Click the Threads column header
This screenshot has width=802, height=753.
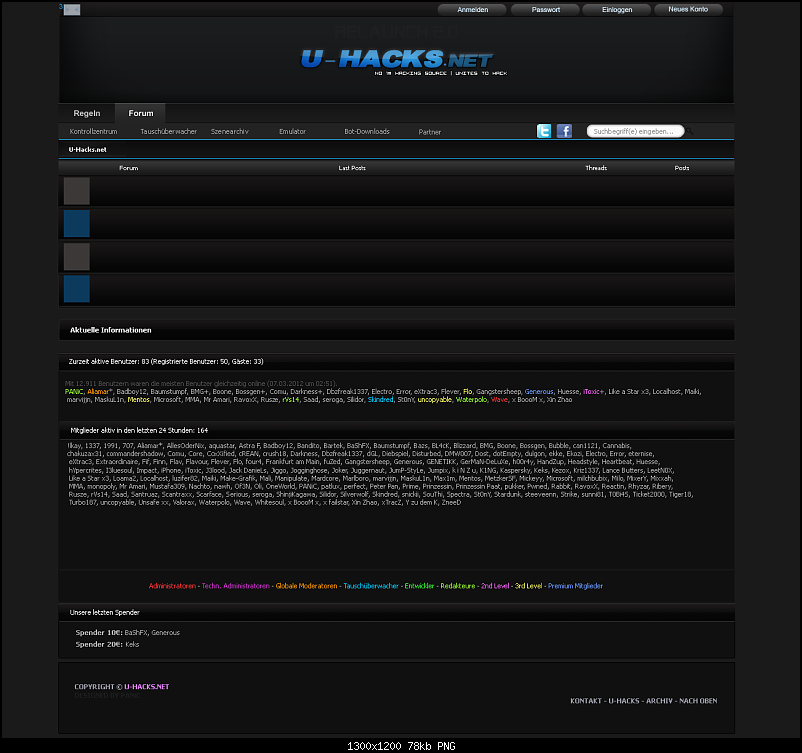coord(596,168)
